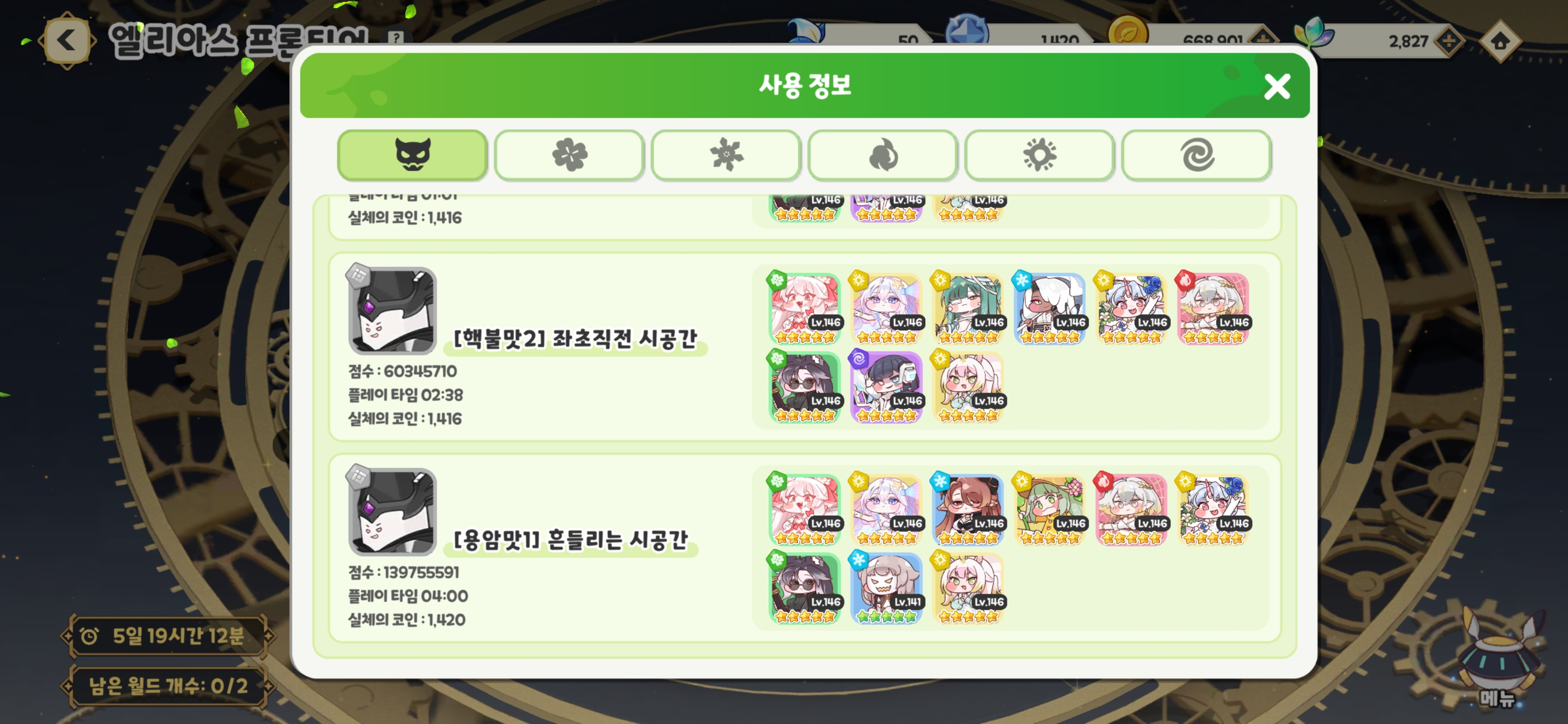
Task: Tap the 남은 월드 개수 0/2 label
Action: tap(167, 686)
